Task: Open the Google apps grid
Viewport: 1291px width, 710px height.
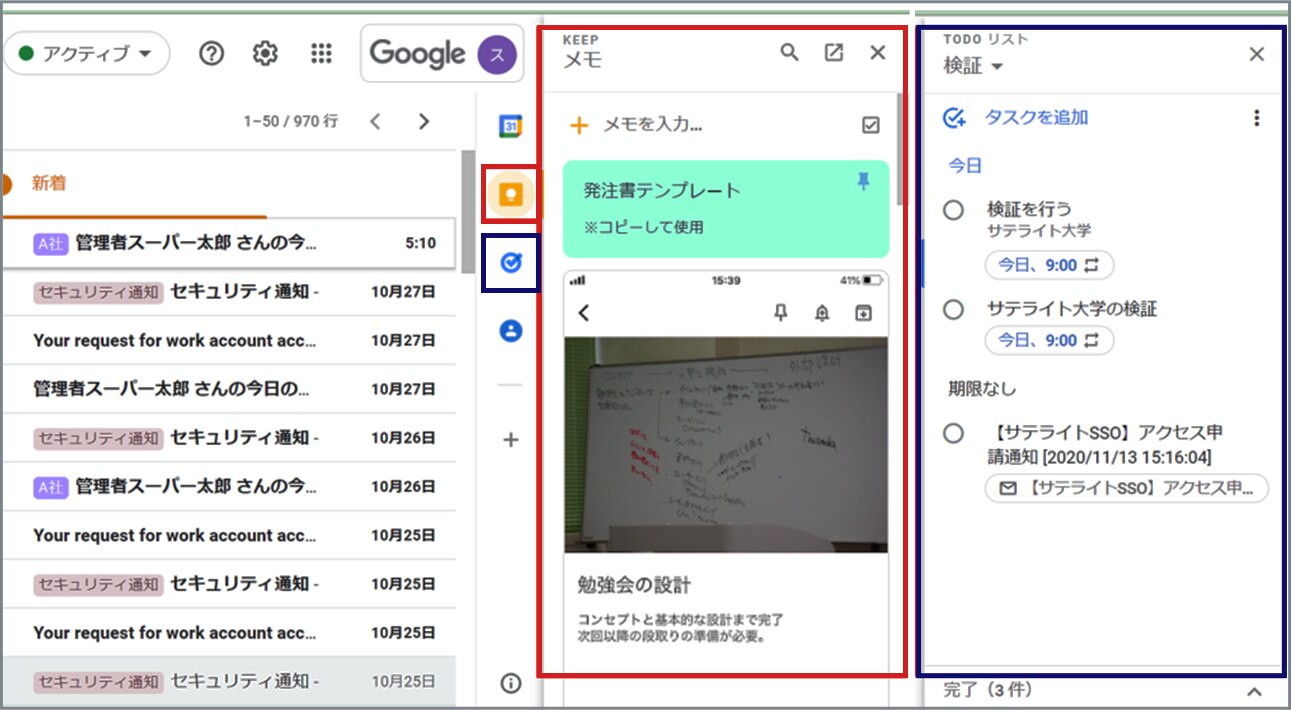Action: 321,53
